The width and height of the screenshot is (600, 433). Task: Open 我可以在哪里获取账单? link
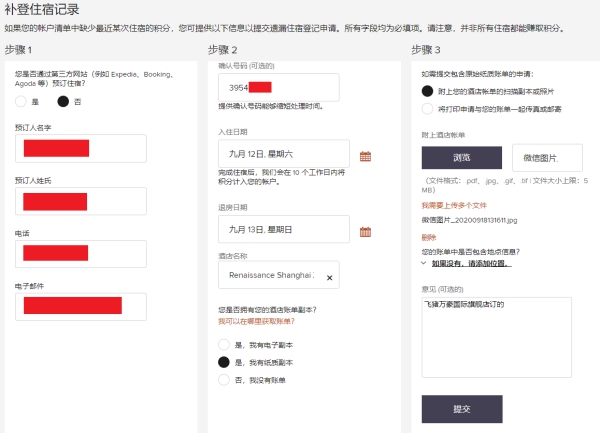point(256,321)
